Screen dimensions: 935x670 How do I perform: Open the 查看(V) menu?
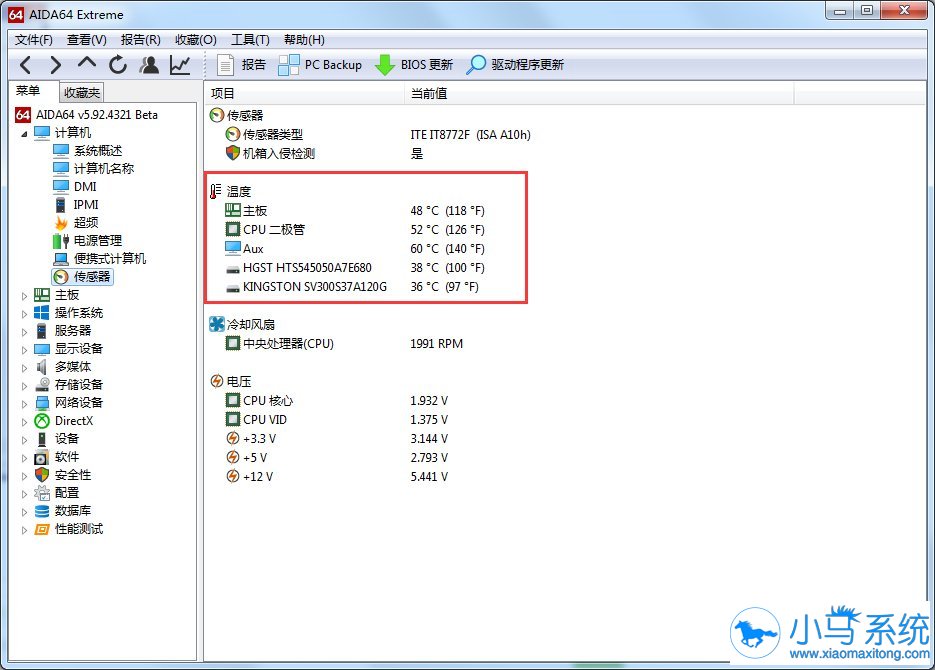tap(87, 40)
